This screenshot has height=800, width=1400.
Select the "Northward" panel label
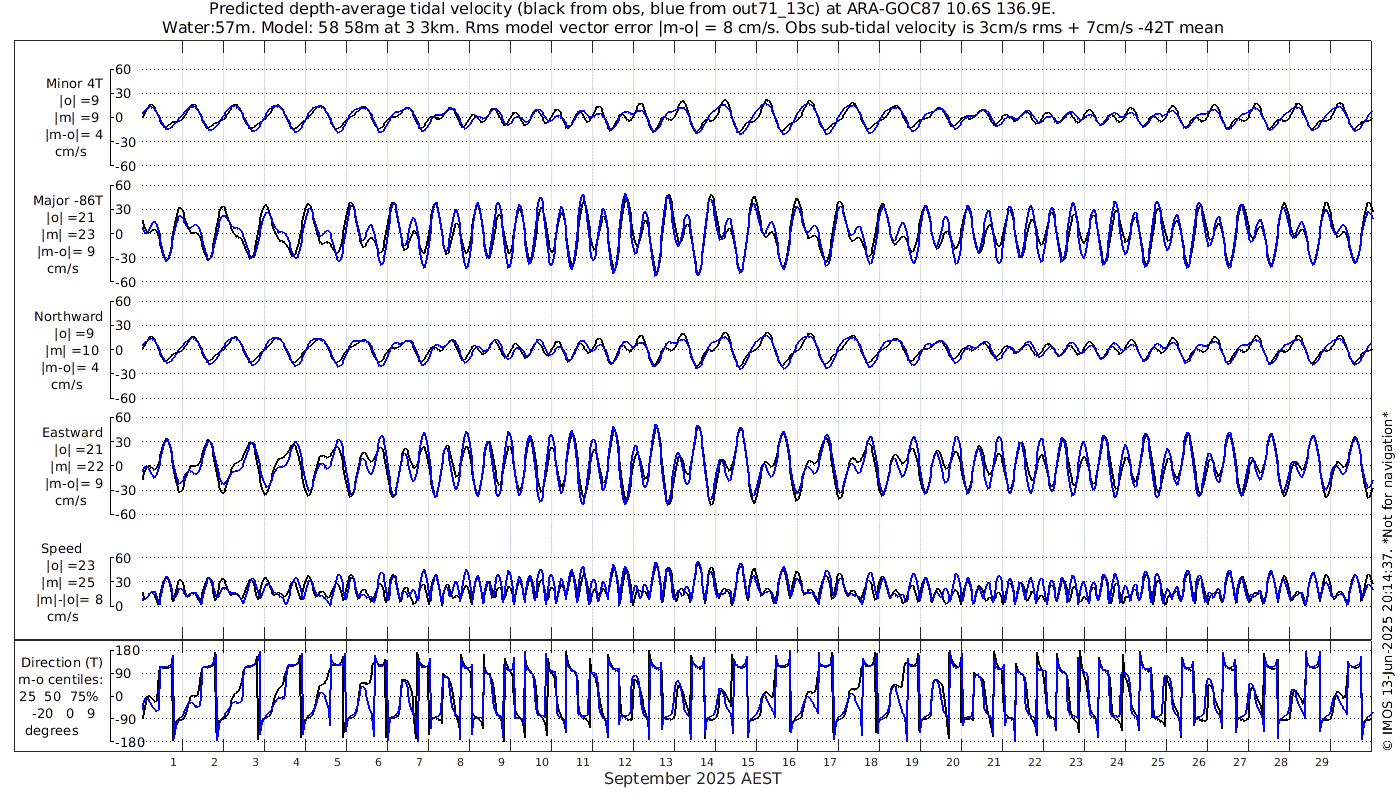click(x=68, y=316)
